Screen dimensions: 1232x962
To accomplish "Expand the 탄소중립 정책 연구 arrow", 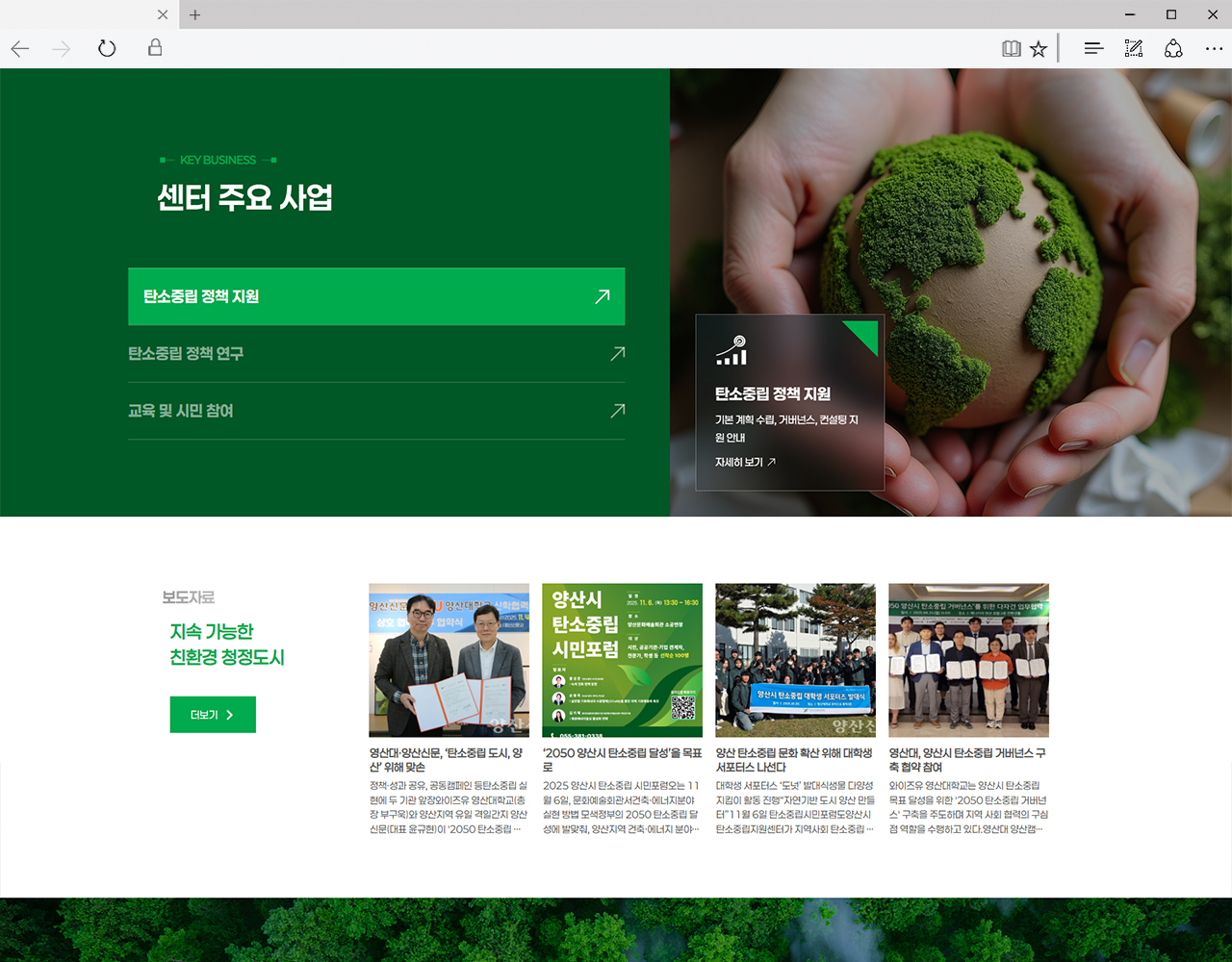I will point(617,353).
